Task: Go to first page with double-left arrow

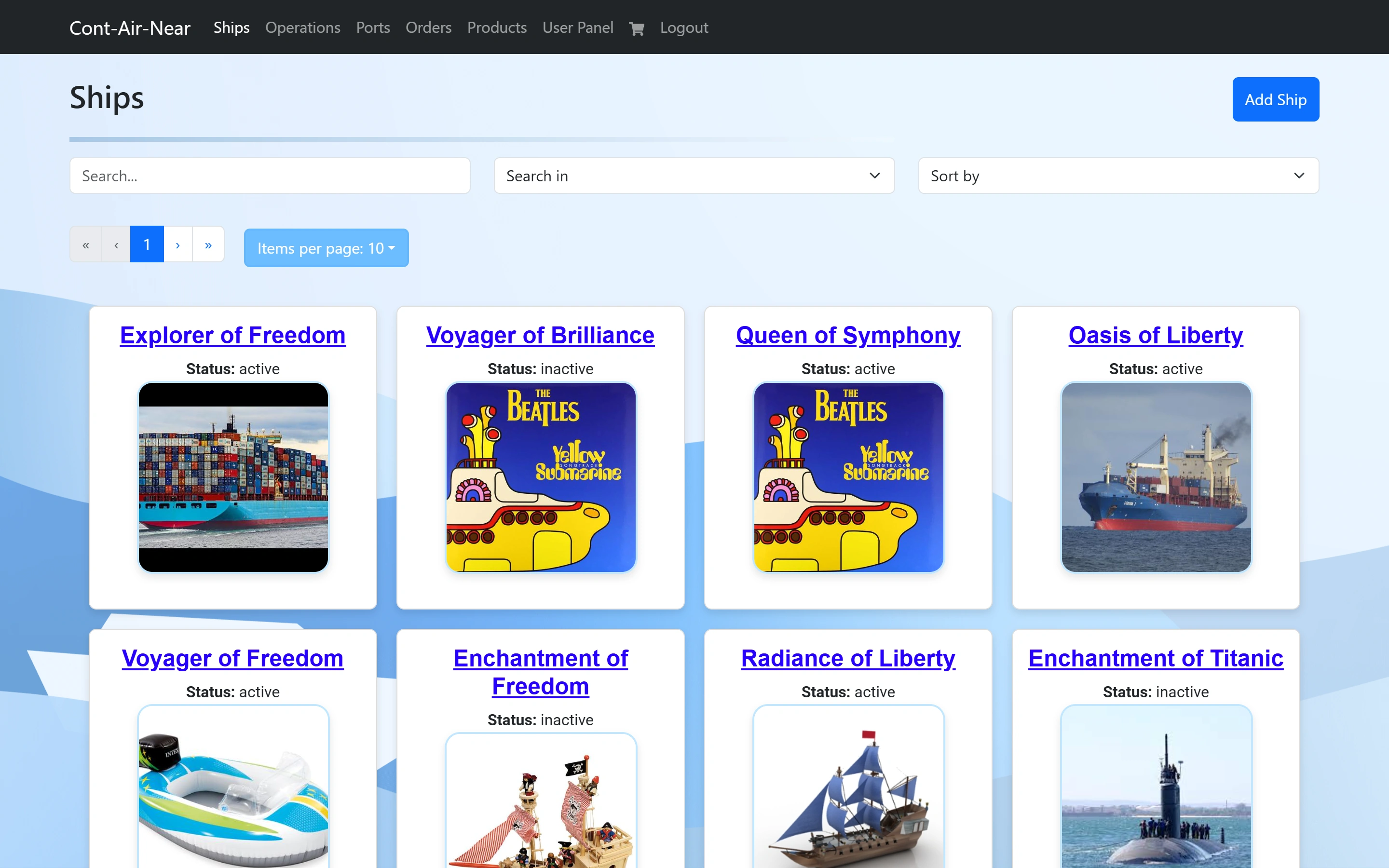Action: (86, 244)
